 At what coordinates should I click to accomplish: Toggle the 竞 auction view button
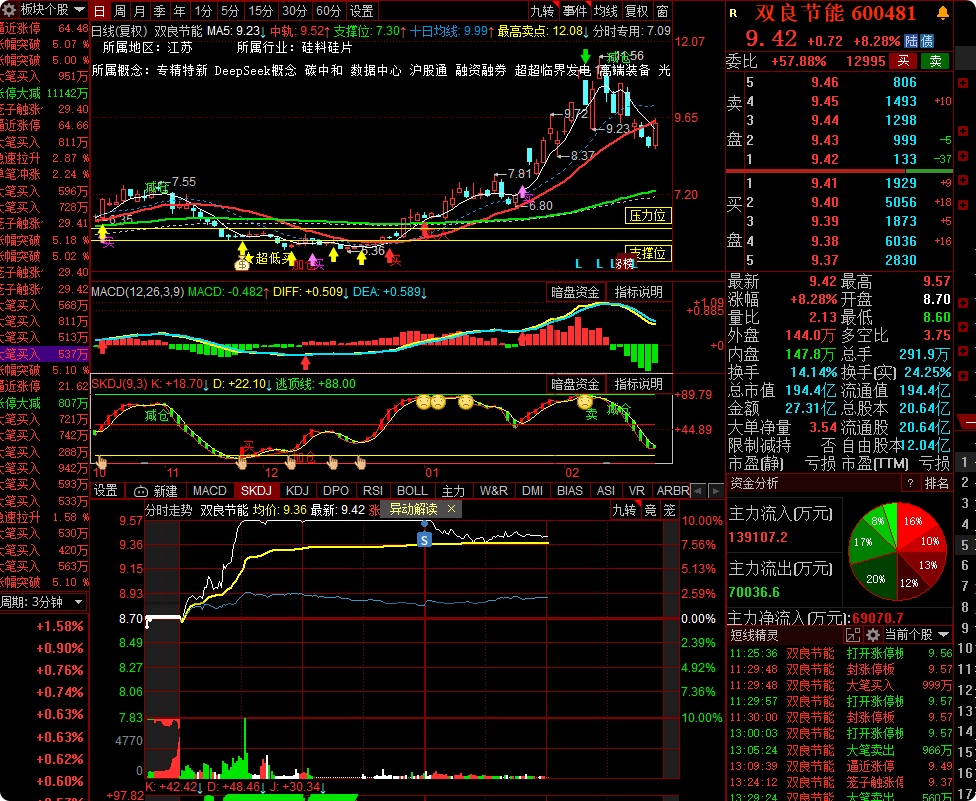pos(650,510)
